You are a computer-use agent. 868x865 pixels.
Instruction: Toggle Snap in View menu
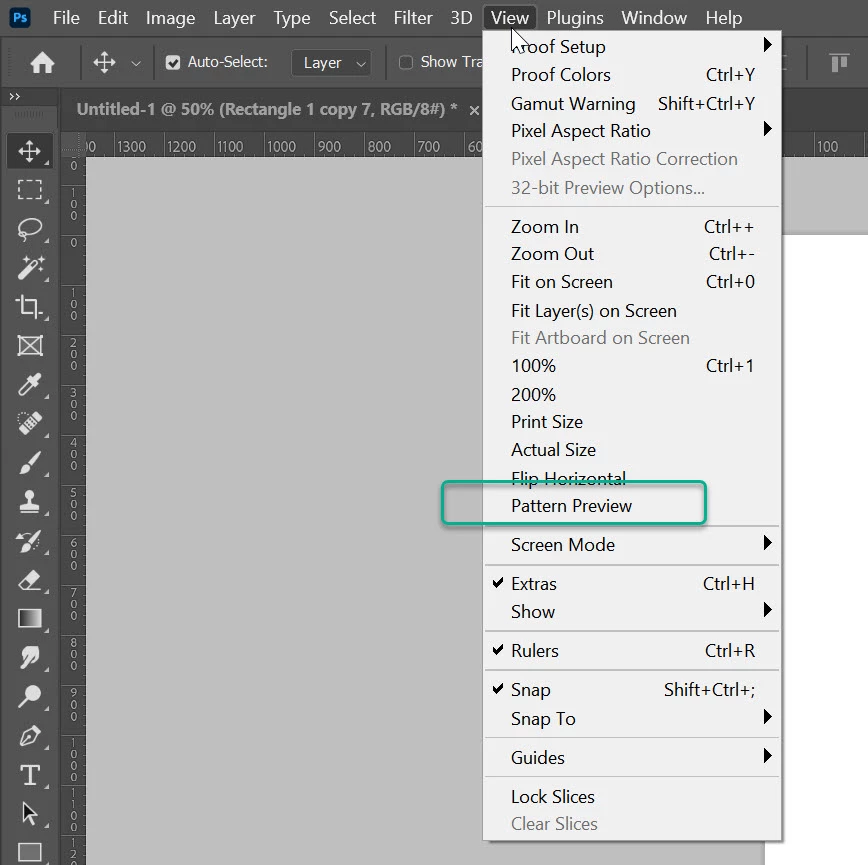(632, 690)
